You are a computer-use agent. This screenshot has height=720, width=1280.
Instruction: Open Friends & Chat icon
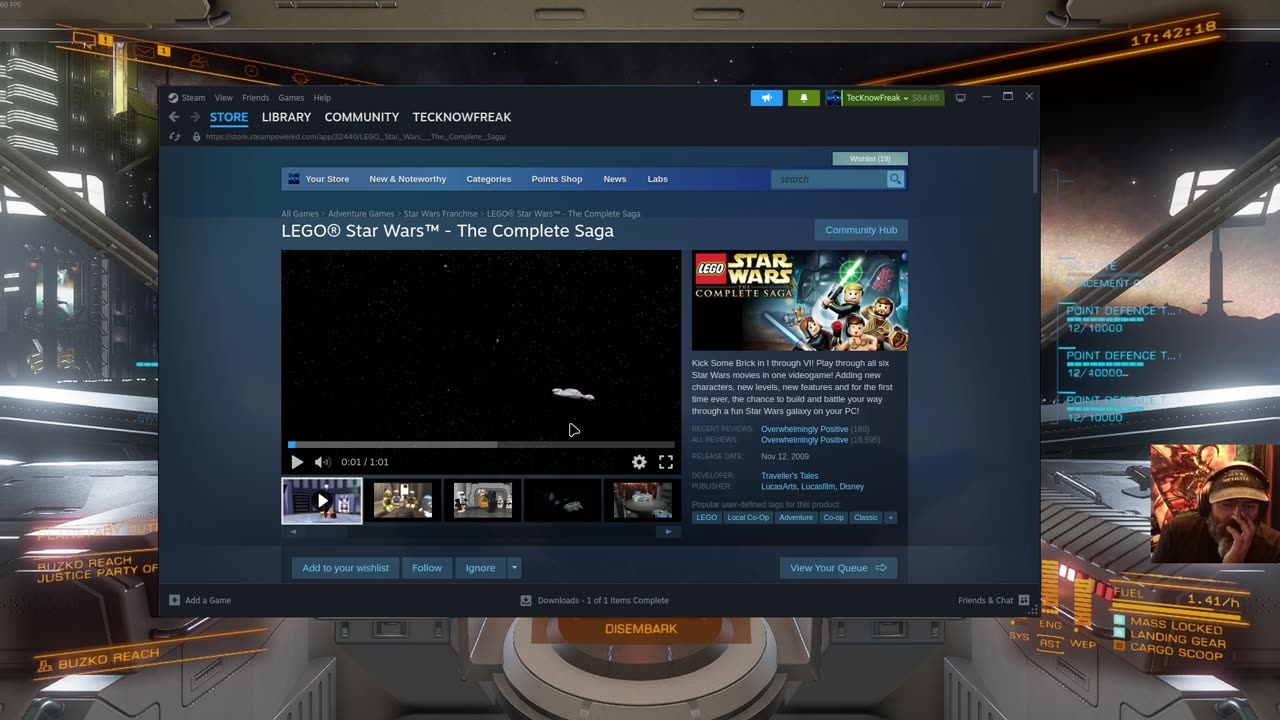(x=1024, y=600)
